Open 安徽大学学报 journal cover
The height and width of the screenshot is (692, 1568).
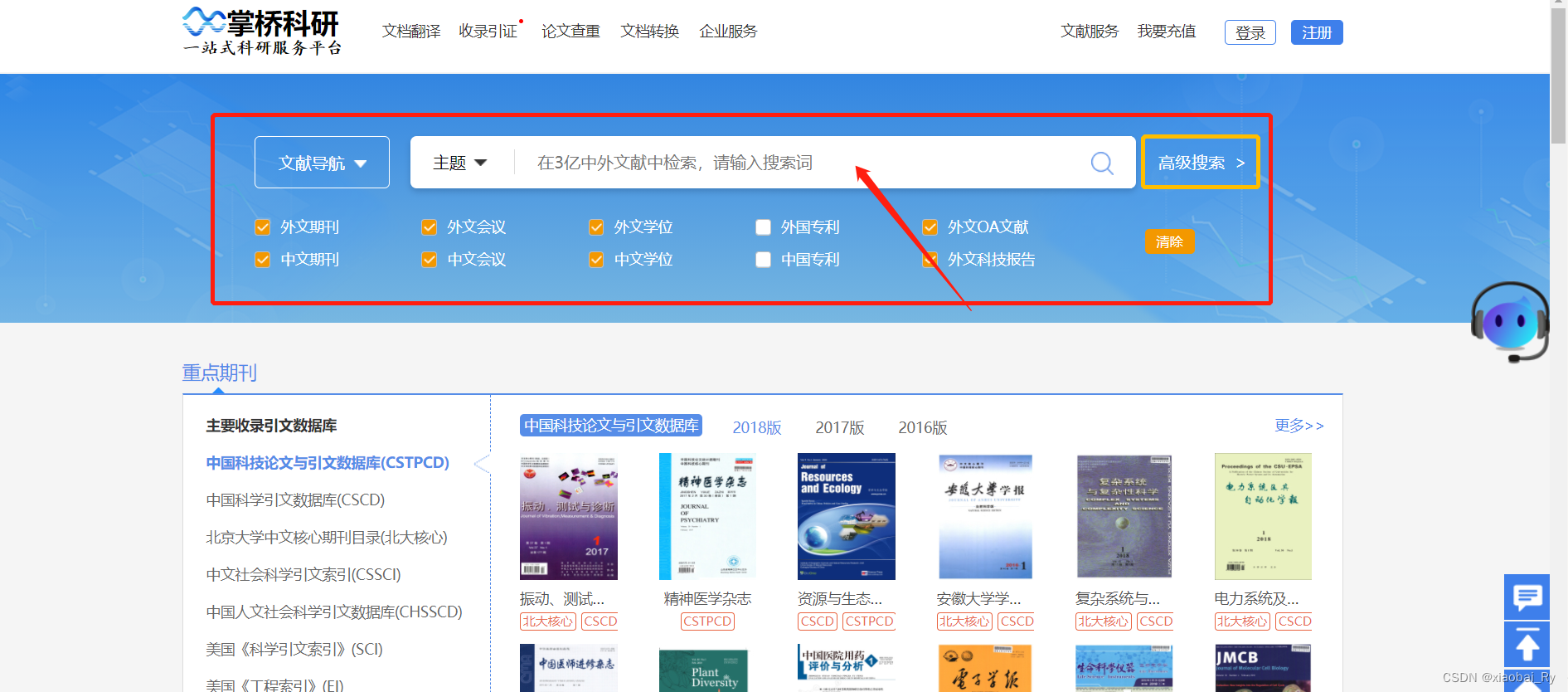(985, 516)
